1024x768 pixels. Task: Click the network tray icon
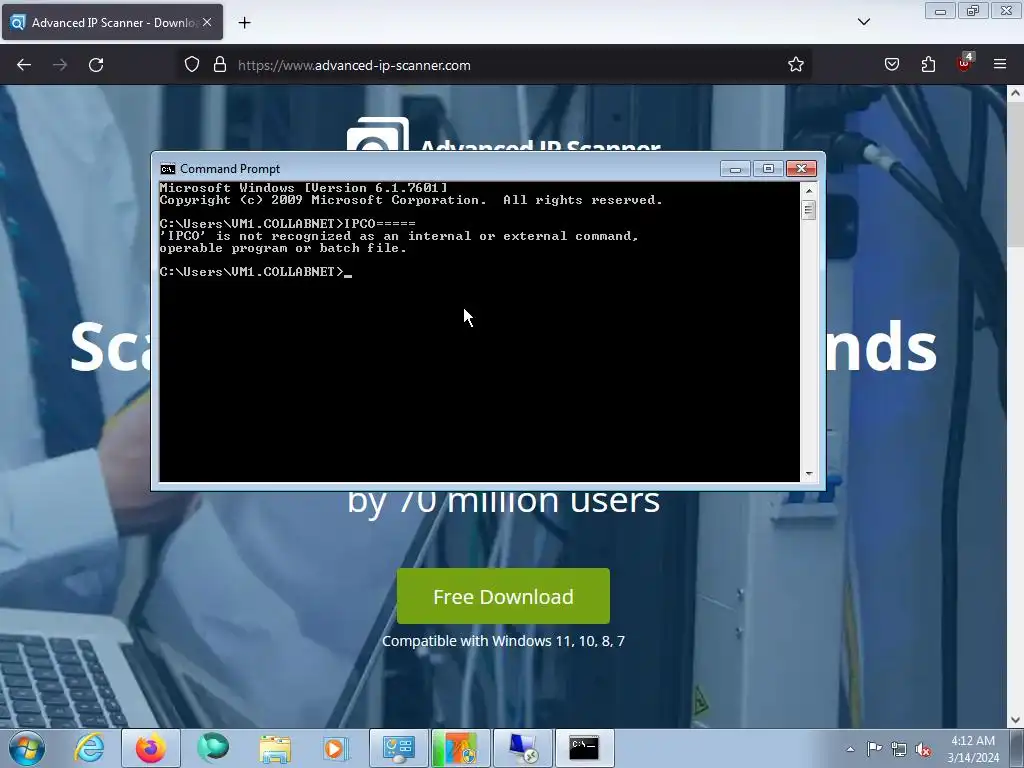tap(899, 749)
